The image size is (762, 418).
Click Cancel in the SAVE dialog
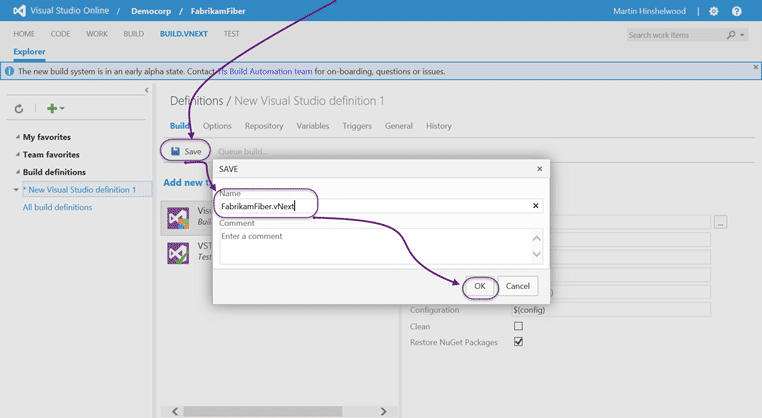[518, 286]
